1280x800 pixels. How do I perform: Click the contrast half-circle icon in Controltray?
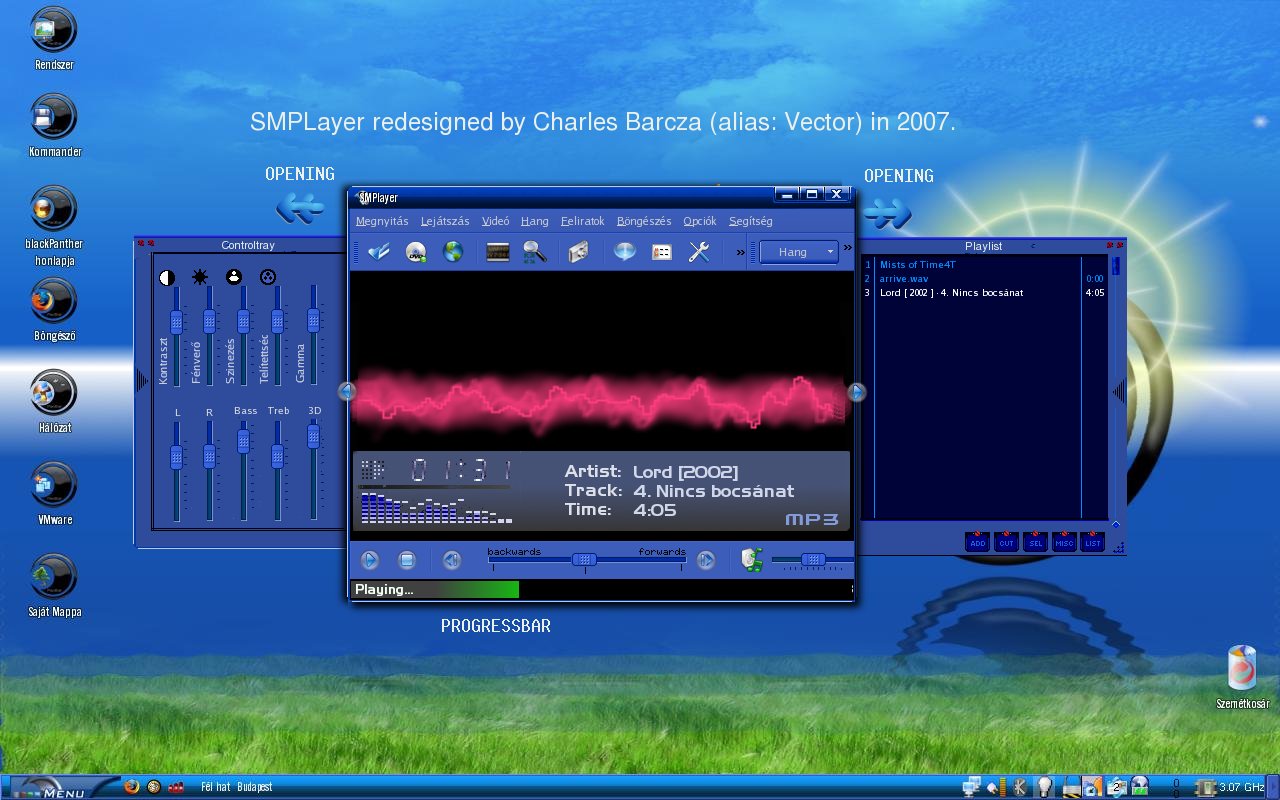(167, 277)
